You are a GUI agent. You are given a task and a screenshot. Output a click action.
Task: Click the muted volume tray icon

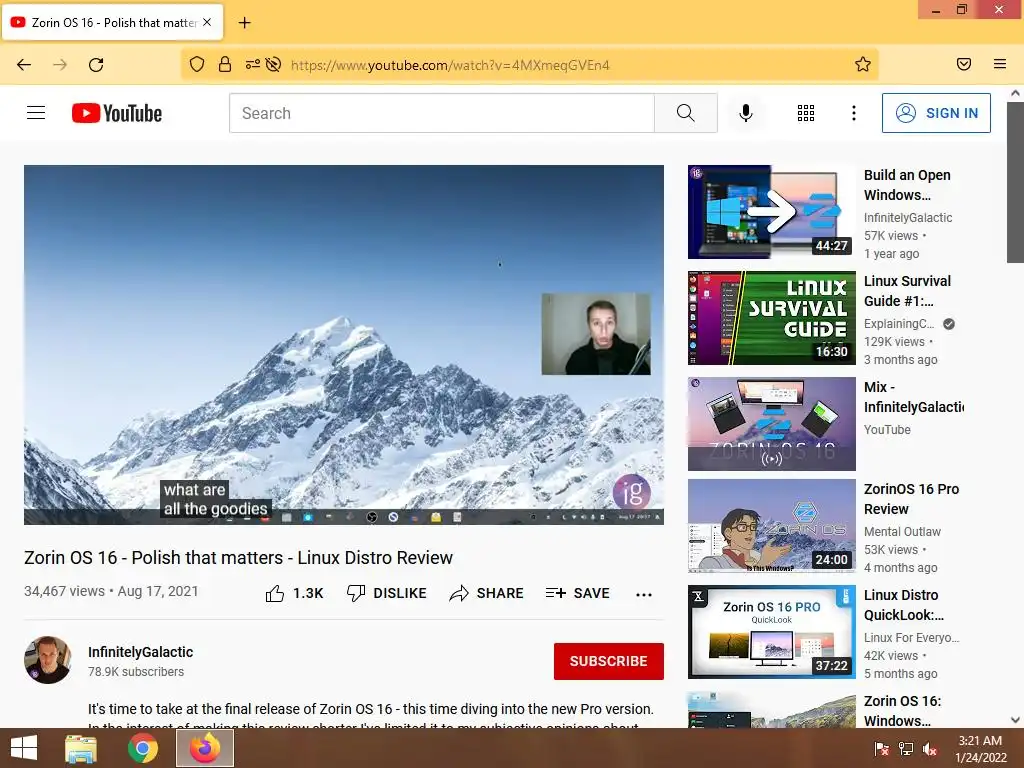930,748
